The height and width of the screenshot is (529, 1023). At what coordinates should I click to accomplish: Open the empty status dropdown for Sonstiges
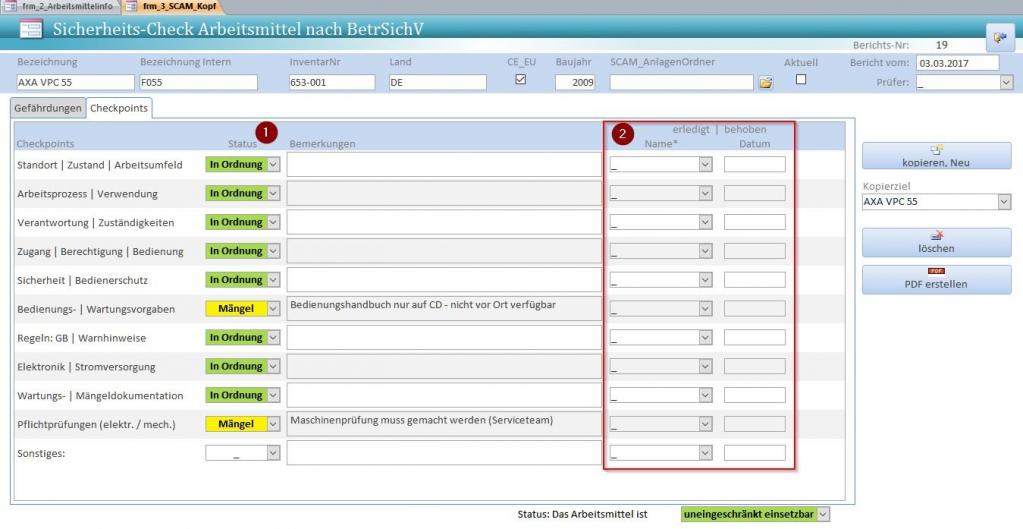point(273,453)
